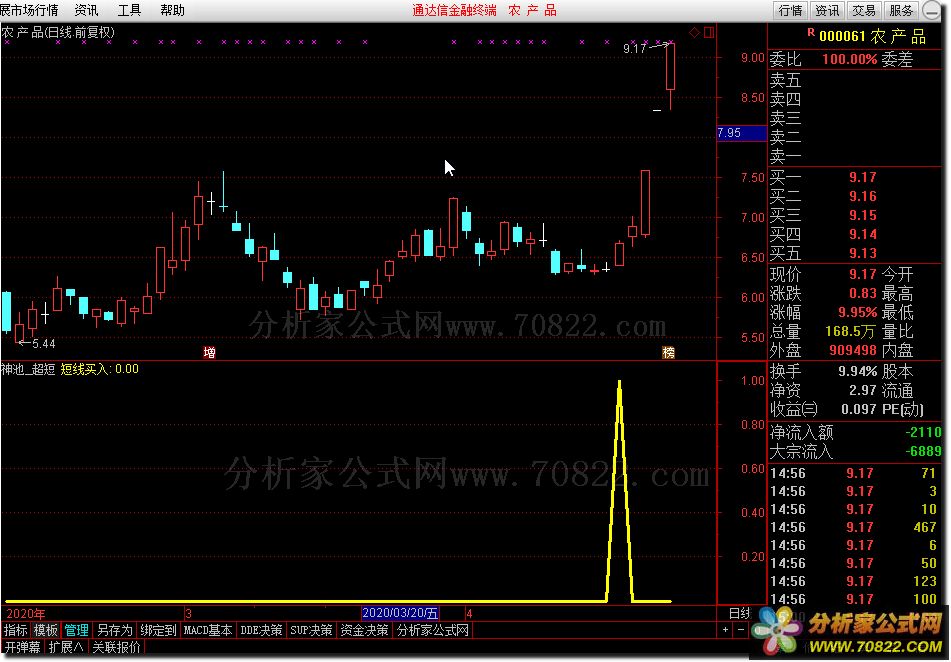This screenshot has width=951, height=662.
Task: Click the stock title 000061 农产品
Action: (x=872, y=36)
